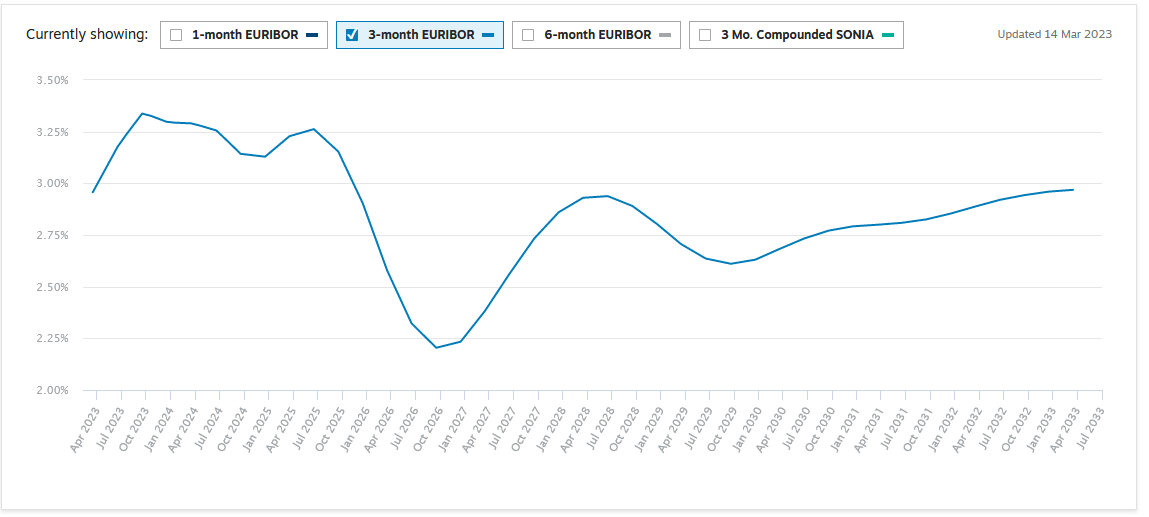This screenshot has height=517, width=1149.
Task: Click the 2.00% y-axis label
Action: [52, 390]
